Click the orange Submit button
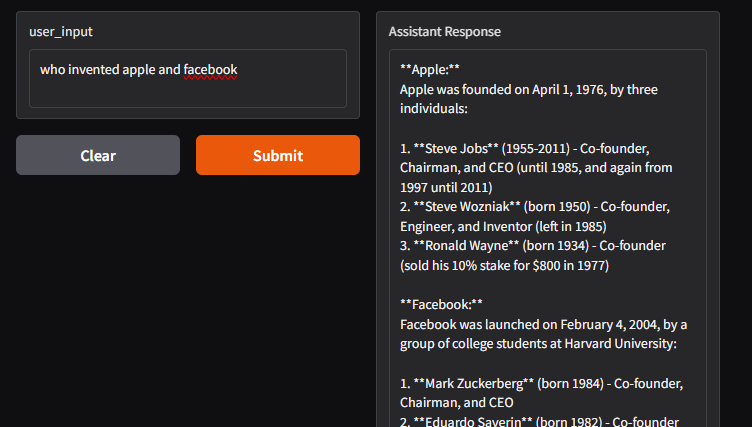The height and width of the screenshot is (427, 752). click(x=278, y=155)
